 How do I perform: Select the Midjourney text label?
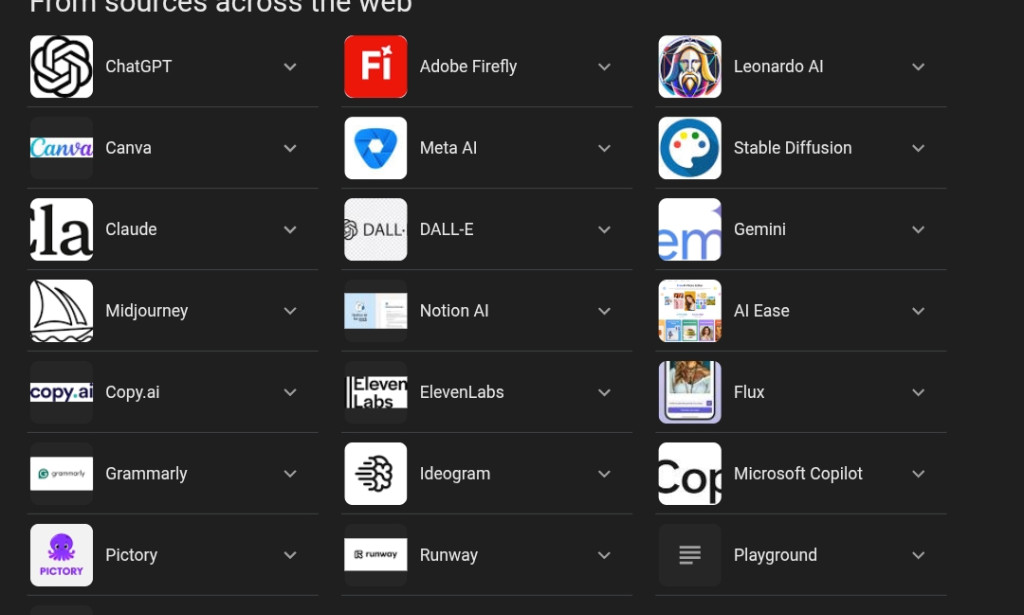click(x=146, y=311)
